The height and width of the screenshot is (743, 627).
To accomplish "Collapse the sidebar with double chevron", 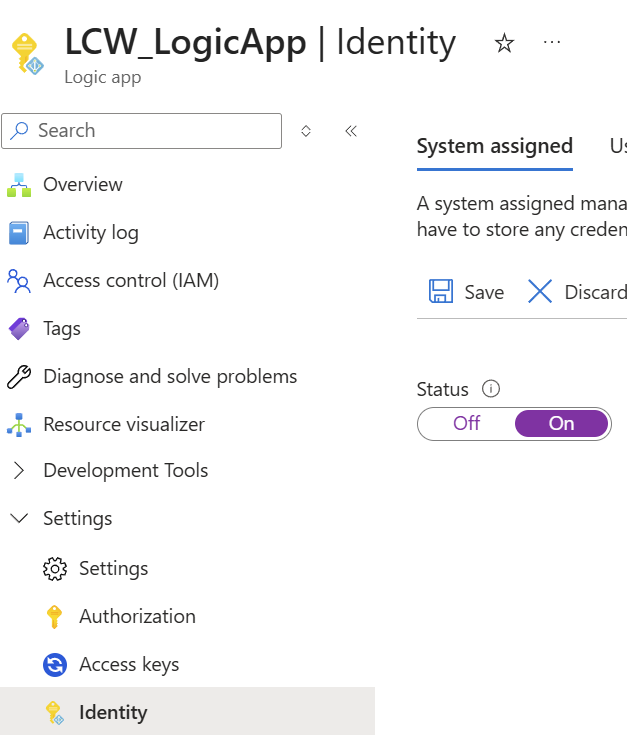I will (351, 131).
